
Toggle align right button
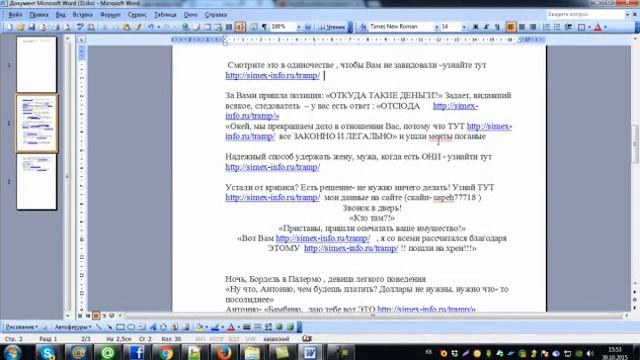(x=533, y=27)
